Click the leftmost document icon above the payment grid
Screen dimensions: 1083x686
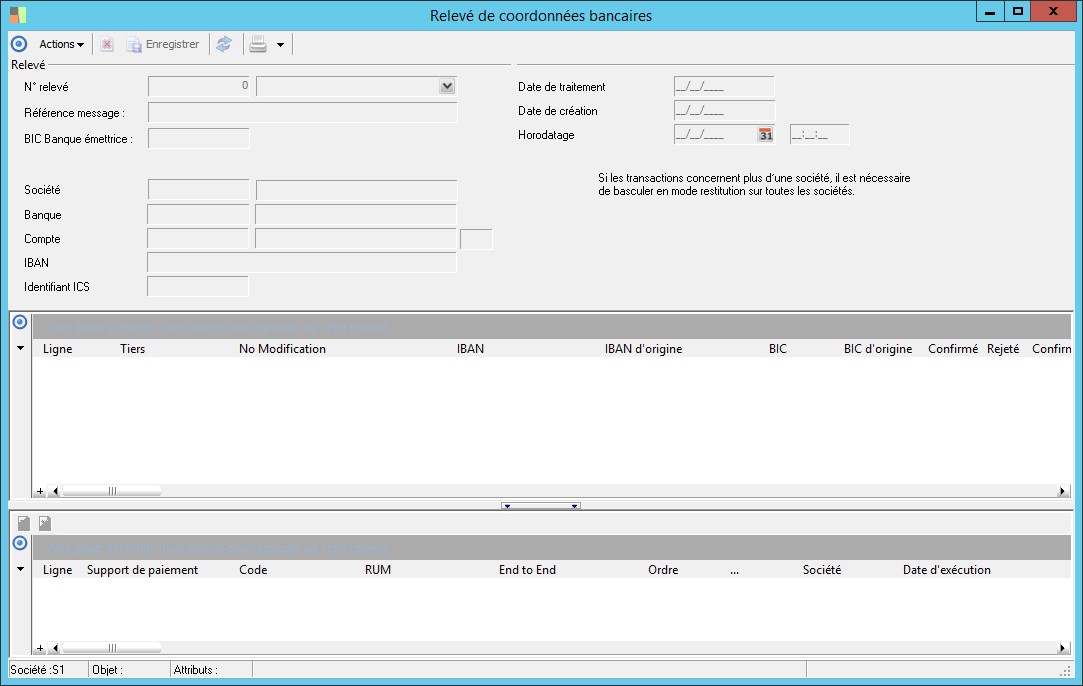pos(23,523)
